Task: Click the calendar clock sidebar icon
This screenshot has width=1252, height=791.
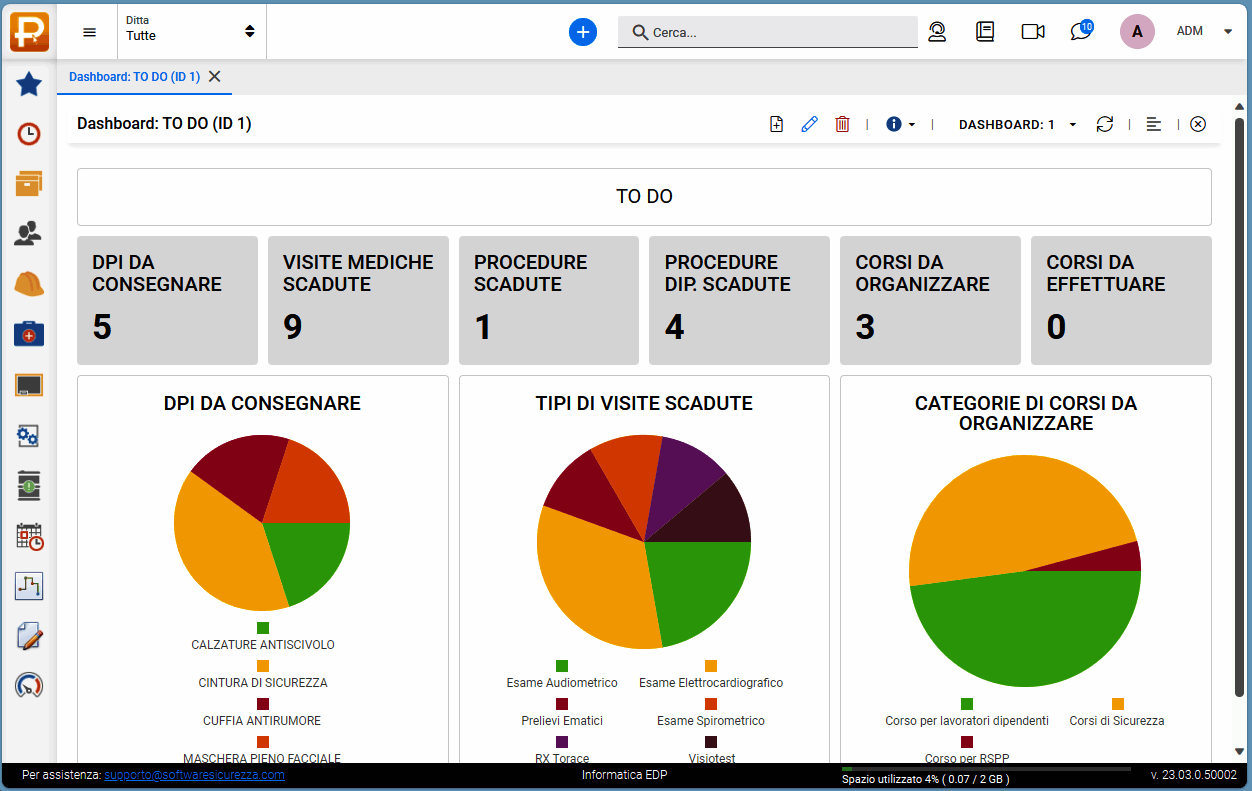Action: pyautogui.click(x=29, y=537)
